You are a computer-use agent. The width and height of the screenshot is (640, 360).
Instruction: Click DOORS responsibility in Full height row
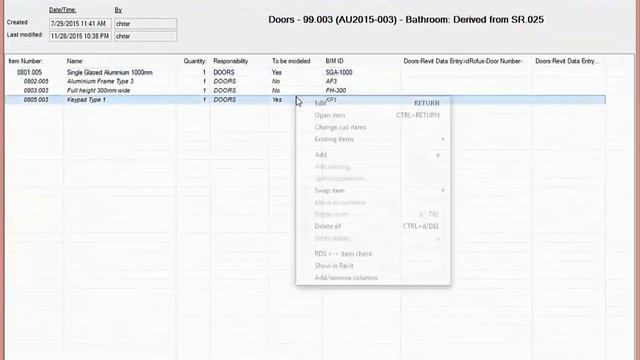(224, 91)
